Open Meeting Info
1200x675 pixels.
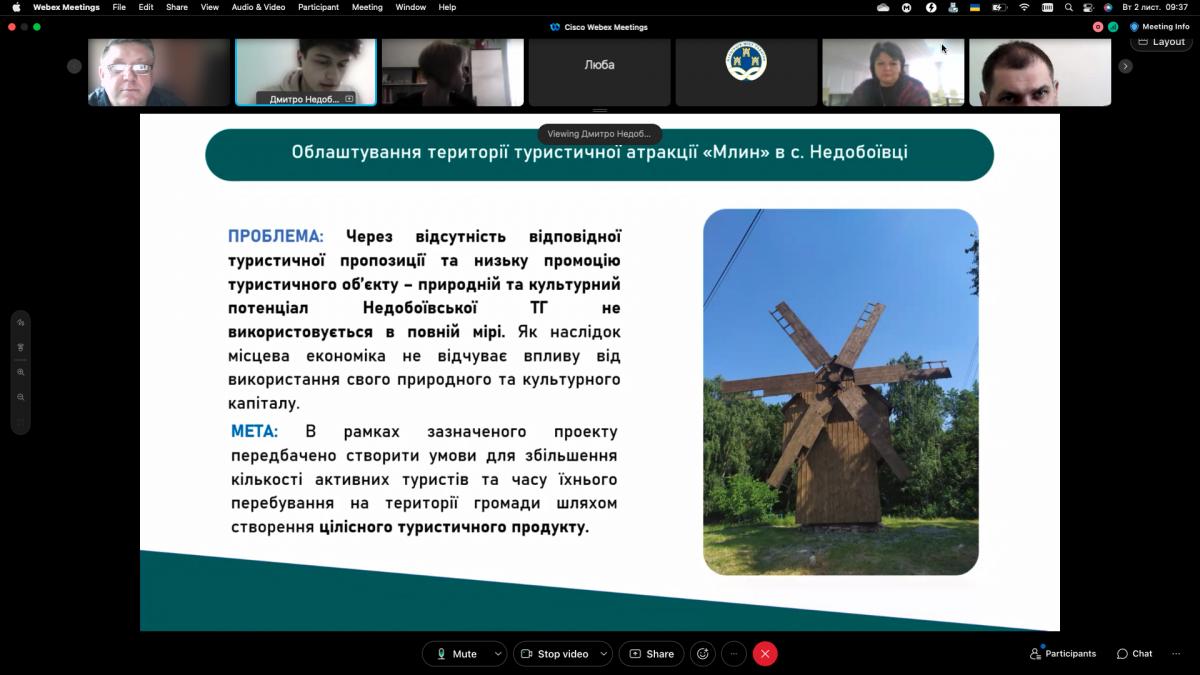1160,27
